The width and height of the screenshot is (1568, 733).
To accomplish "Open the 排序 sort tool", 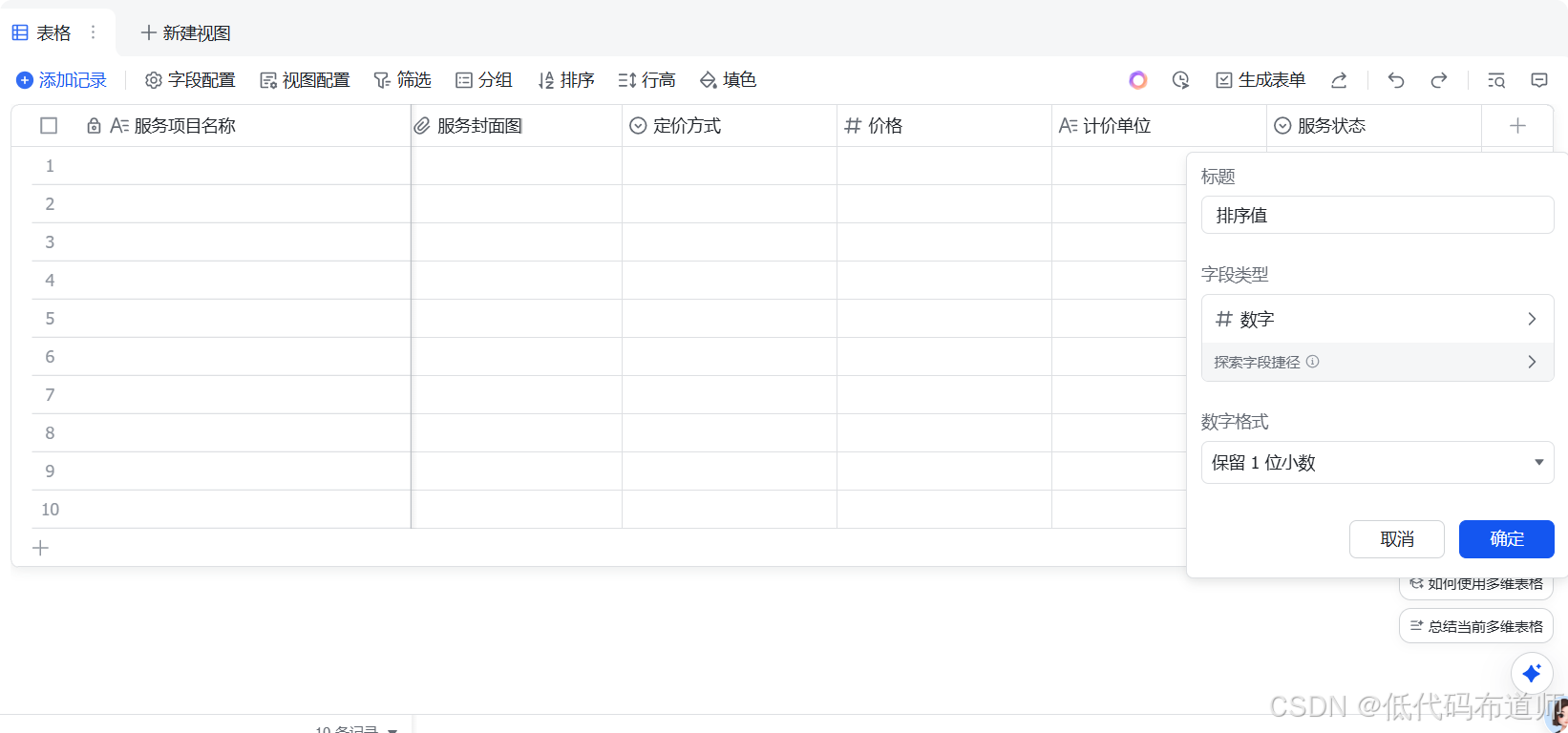I will pos(566,80).
